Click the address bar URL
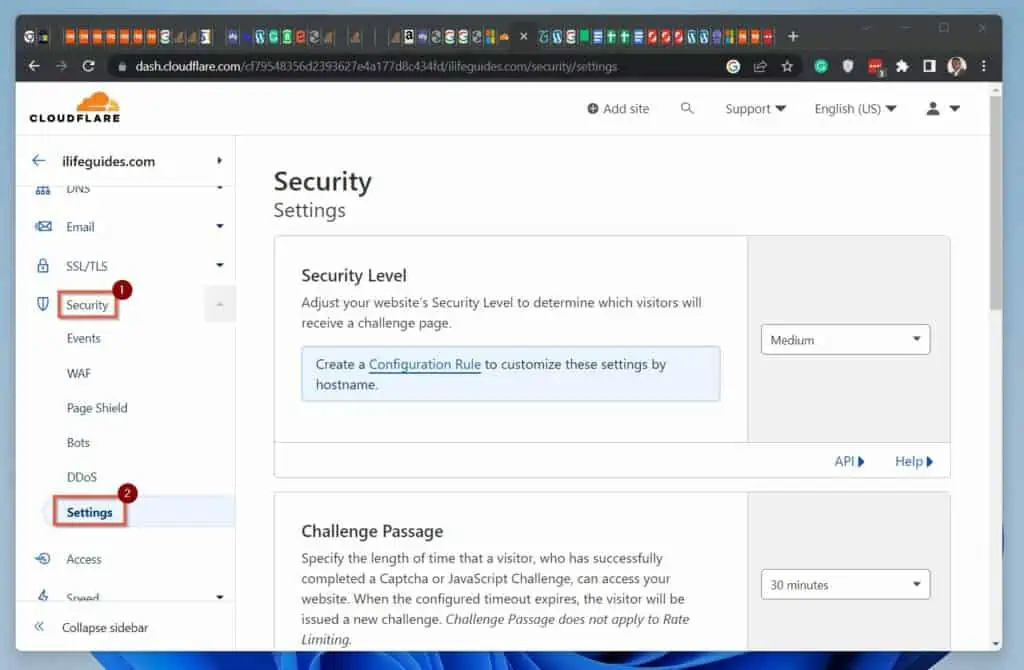The image size is (1024, 670). [x=376, y=66]
